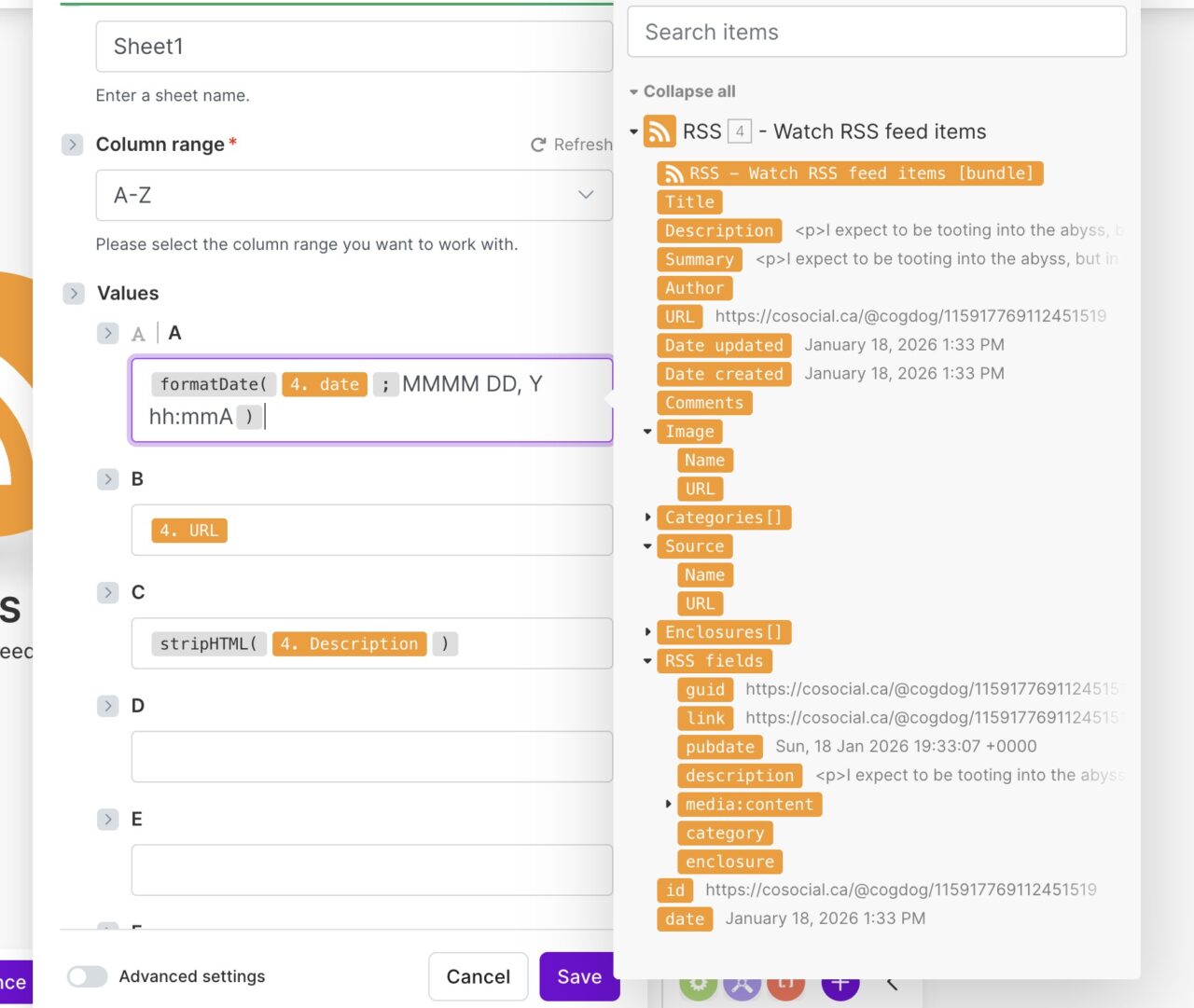Click the Refresh icon for Column range

point(538,145)
